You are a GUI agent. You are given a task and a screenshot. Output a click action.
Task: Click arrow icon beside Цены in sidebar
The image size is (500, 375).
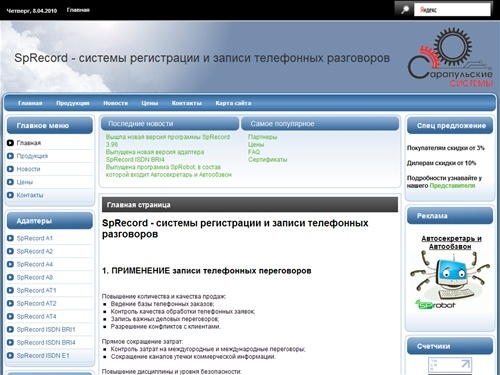pyautogui.click(x=10, y=182)
